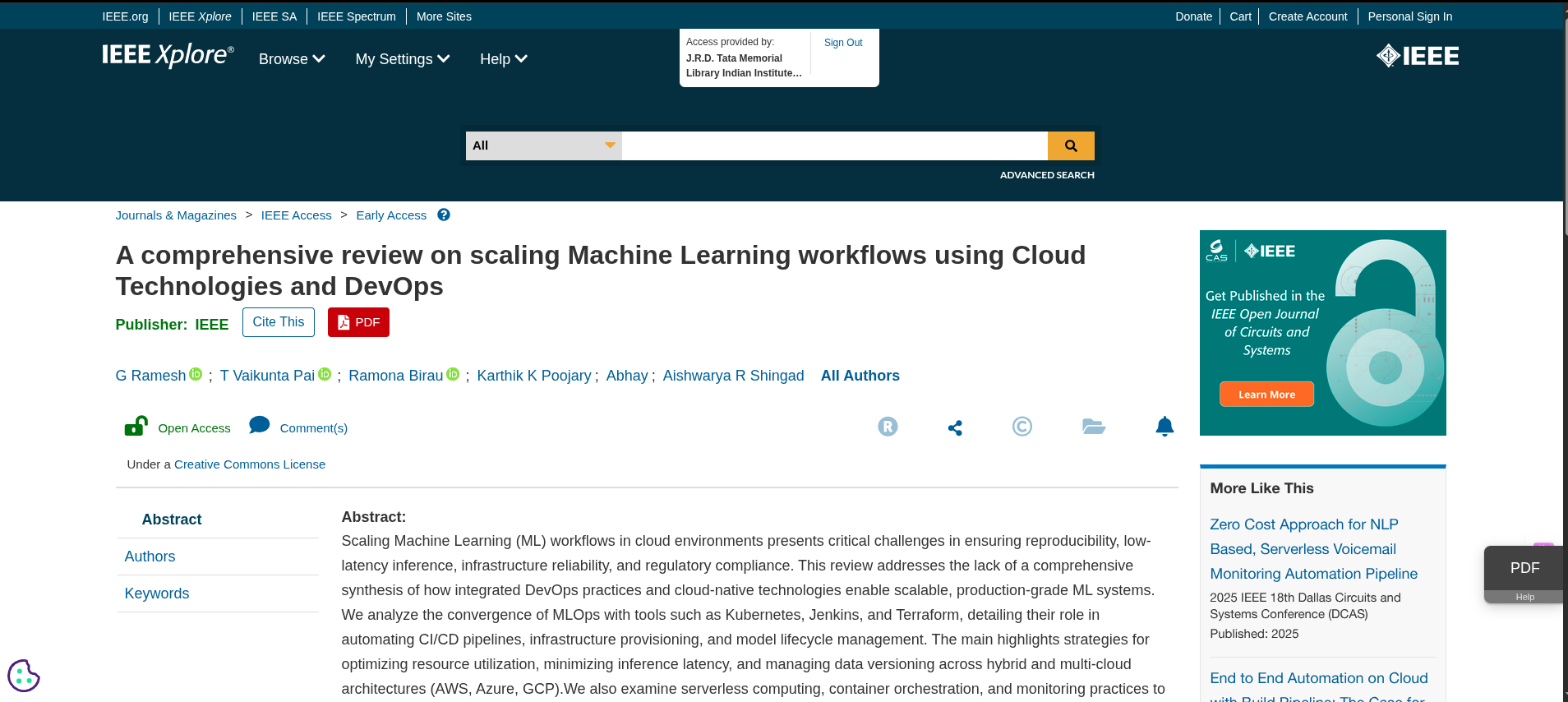Viewport: 1568px width, 702px height.
Task: Click Open Access label text
Action: coord(194,428)
